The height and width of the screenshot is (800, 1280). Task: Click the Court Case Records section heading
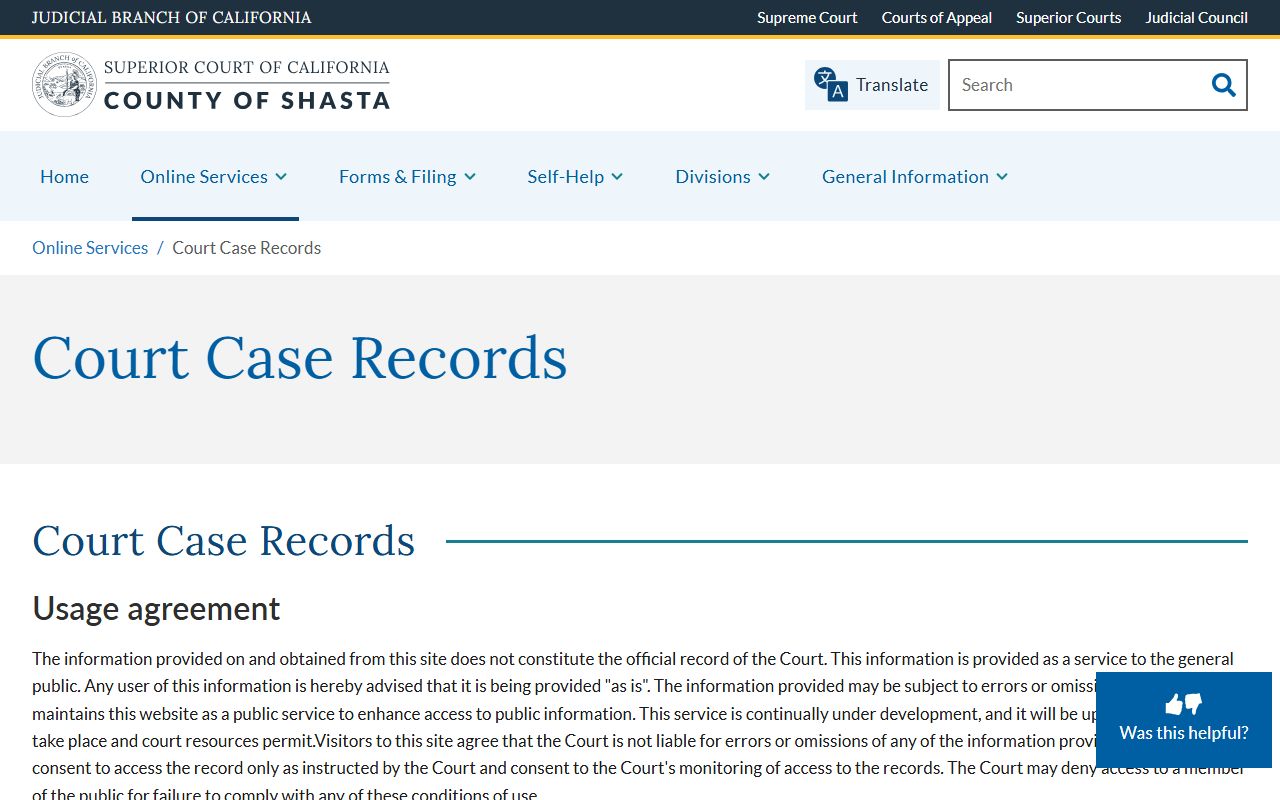tap(223, 541)
